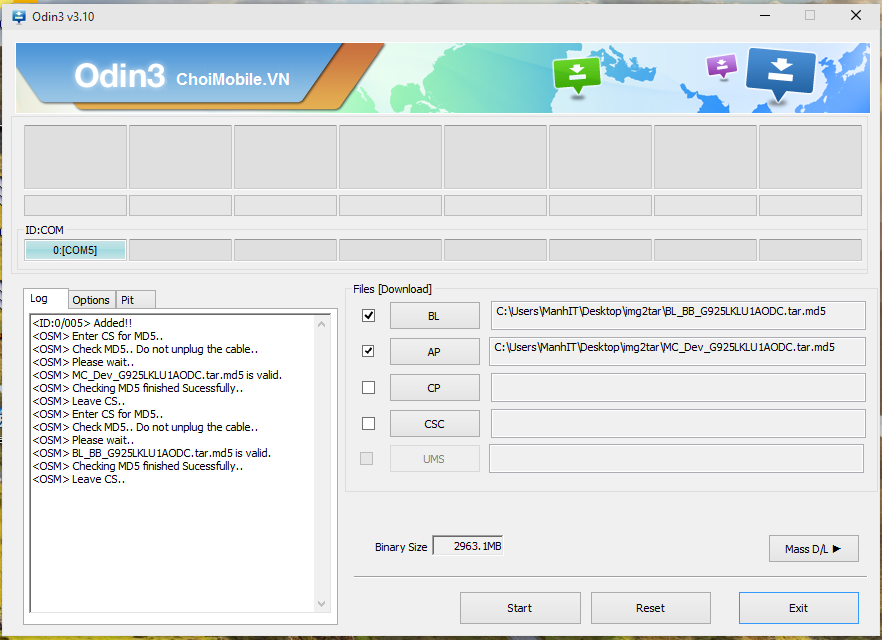Viewport: 882px width, 640px height.
Task: Open the Pit tab
Action: click(x=127, y=300)
